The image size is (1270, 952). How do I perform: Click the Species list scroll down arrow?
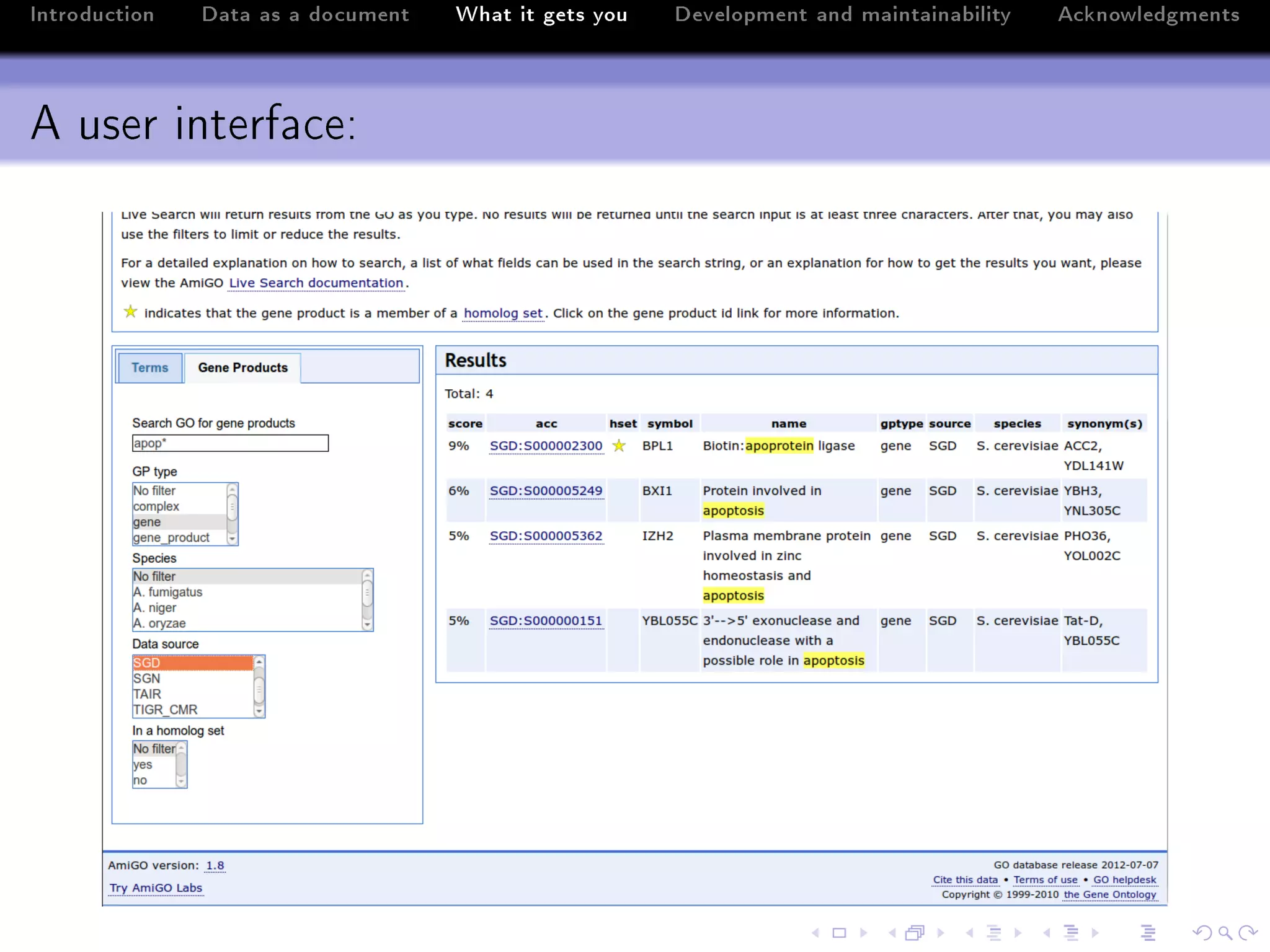[367, 625]
